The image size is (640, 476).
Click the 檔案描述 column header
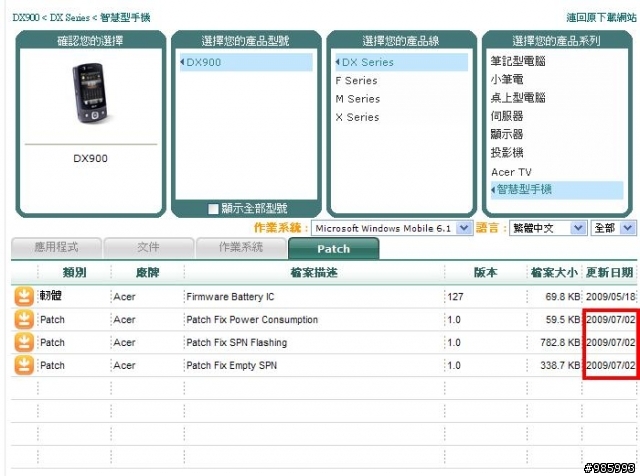pos(314,272)
